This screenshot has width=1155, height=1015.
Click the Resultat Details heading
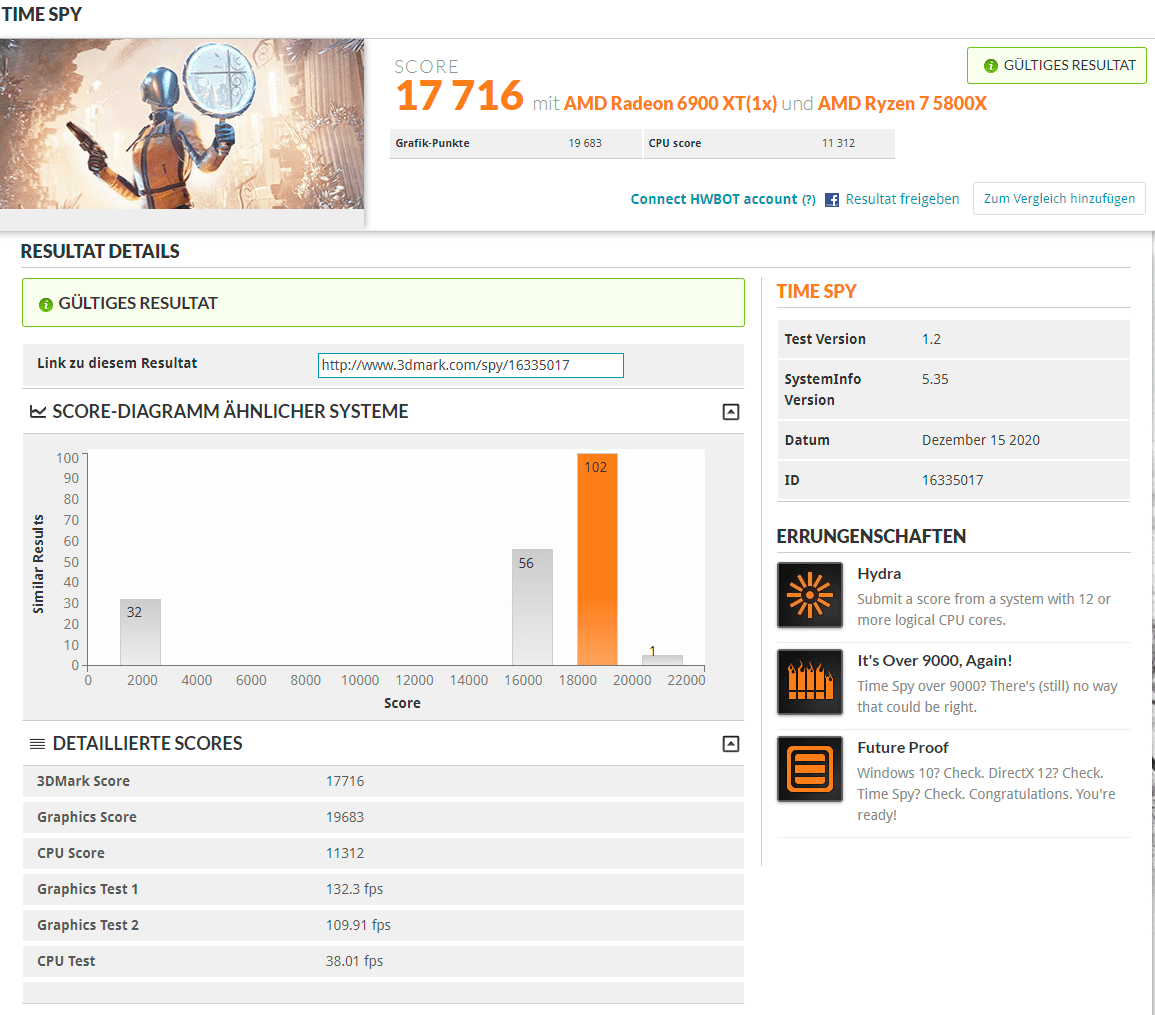[x=100, y=251]
